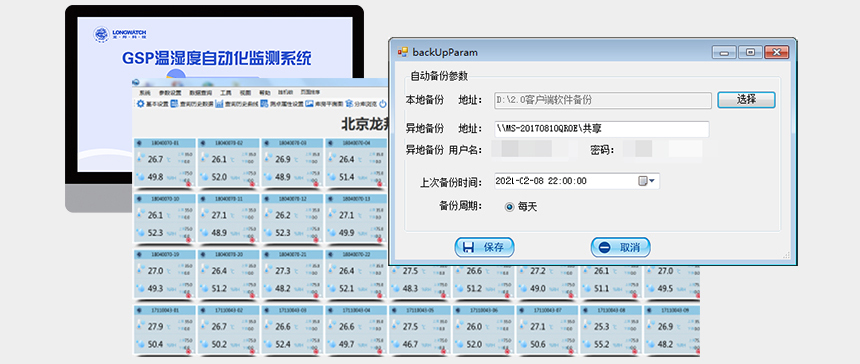The width and height of the screenshot is (860, 364).
Task: Click the humidity drop icon on card 17110043-02
Action: pyautogui.click(x=205, y=345)
